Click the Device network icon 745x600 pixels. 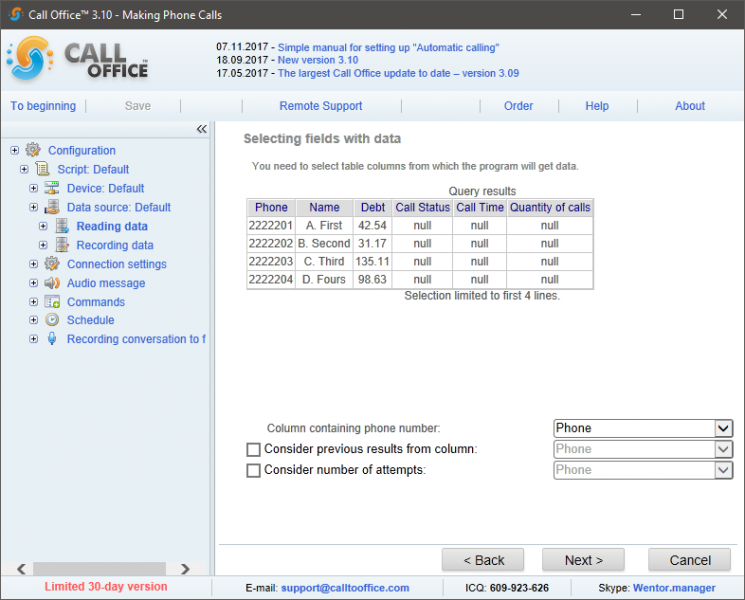pos(52,188)
